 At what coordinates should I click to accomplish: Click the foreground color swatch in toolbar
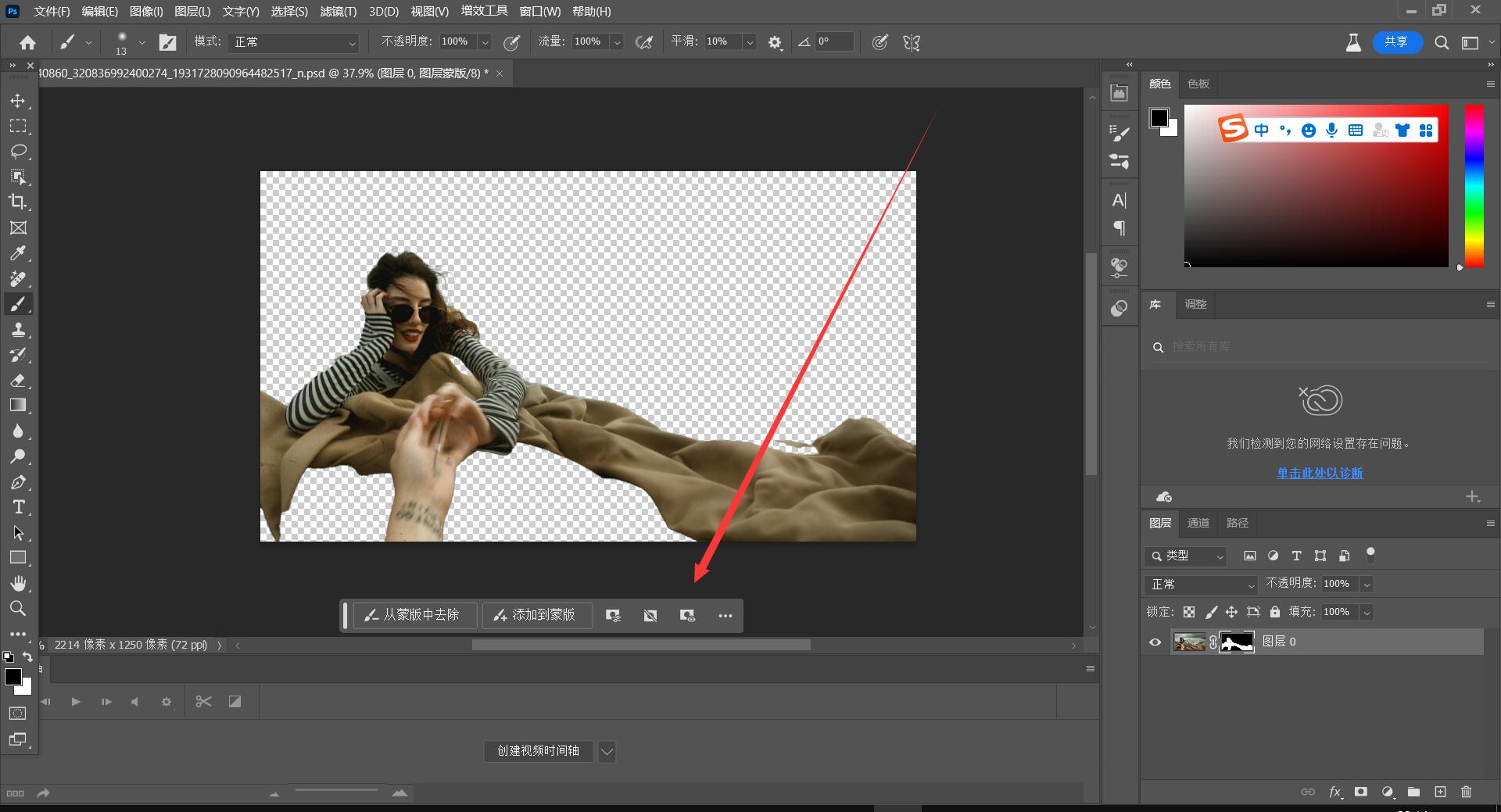[13, 677]
